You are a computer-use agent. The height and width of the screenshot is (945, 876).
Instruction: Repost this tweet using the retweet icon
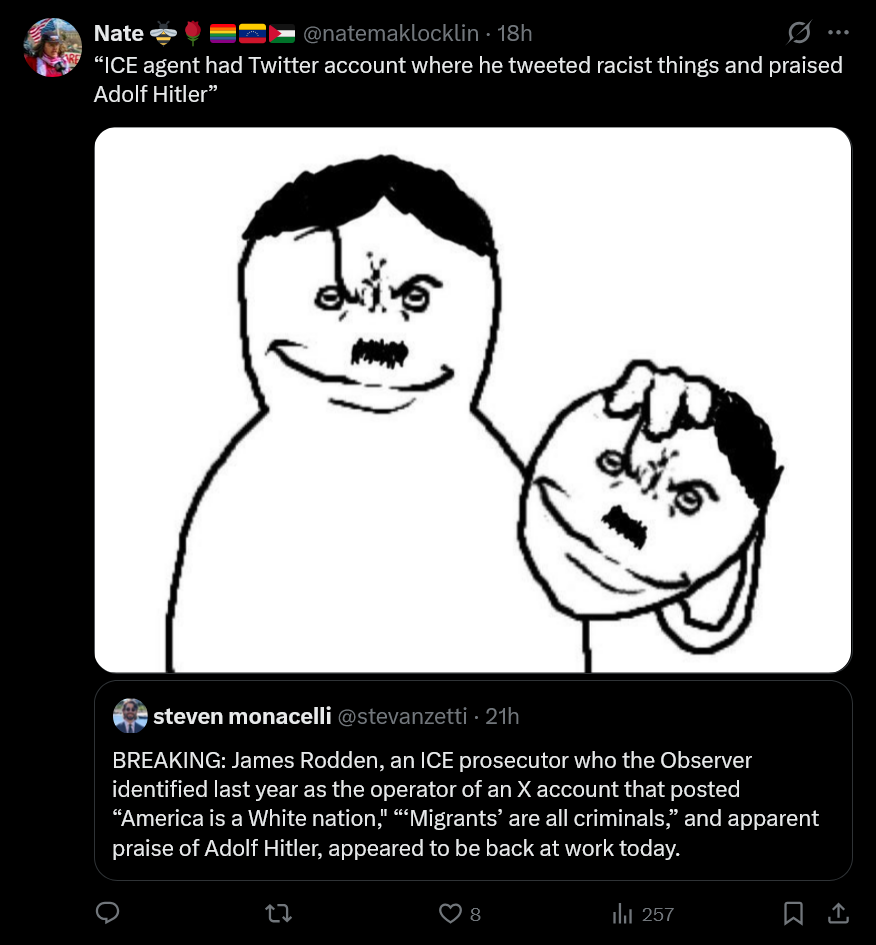[x=278, y=914]
